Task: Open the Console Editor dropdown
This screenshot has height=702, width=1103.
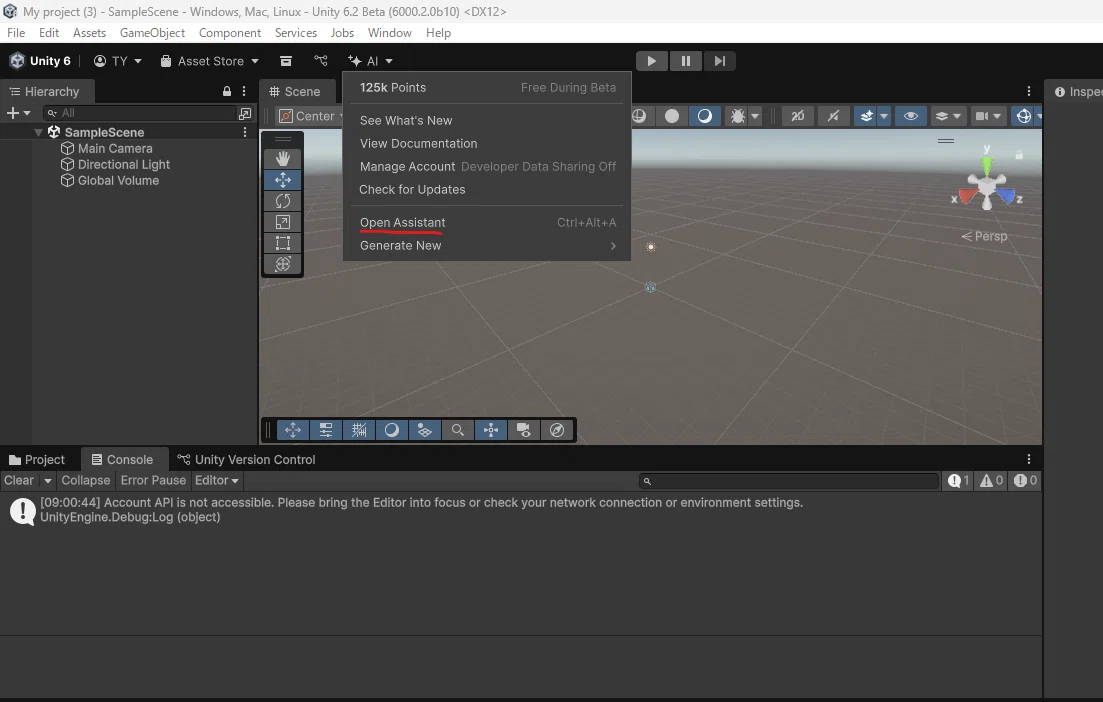Action: pyautogui.click(x=217, y=480)
